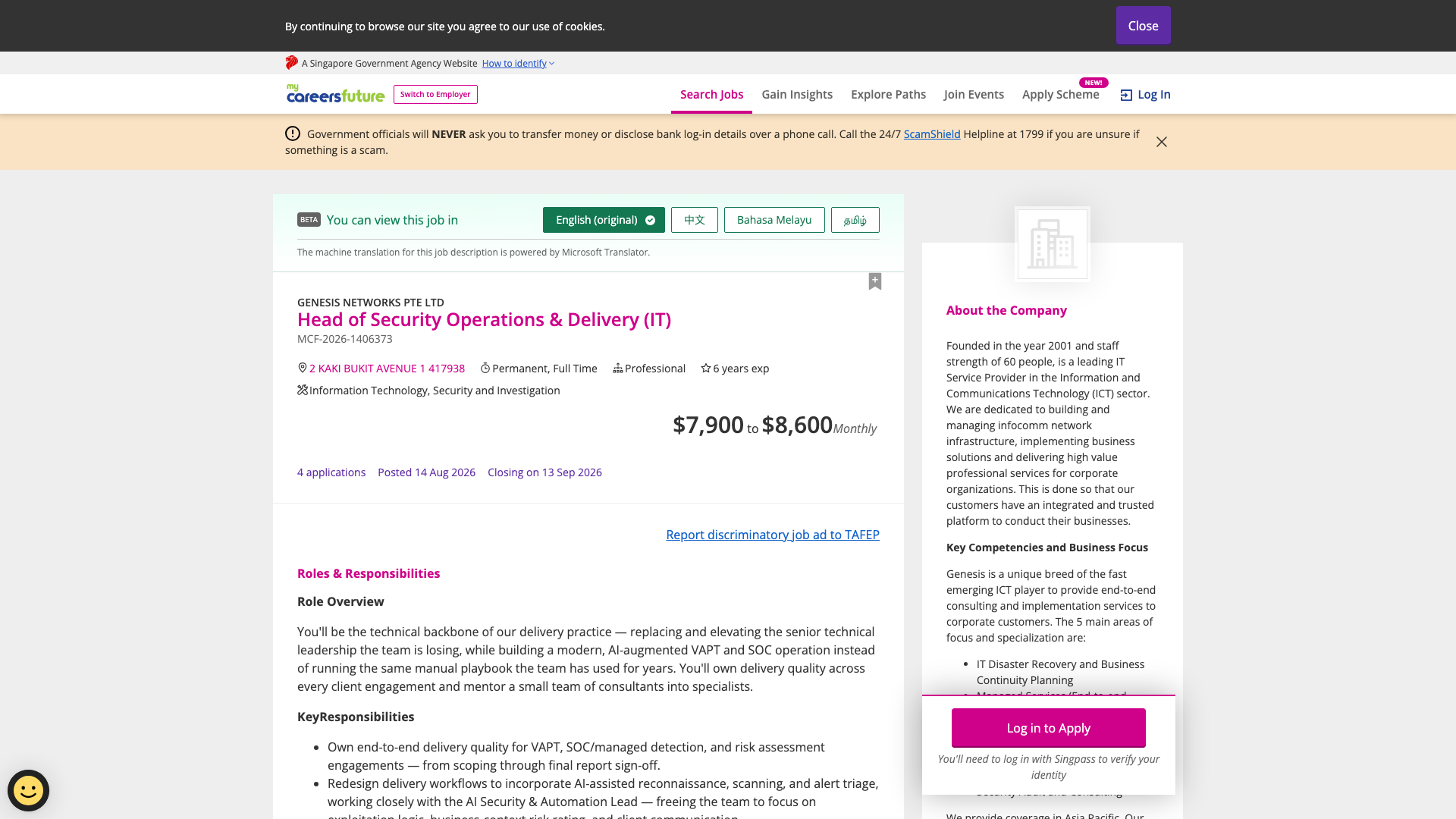Select English (original) language option

tap(604, 220)
